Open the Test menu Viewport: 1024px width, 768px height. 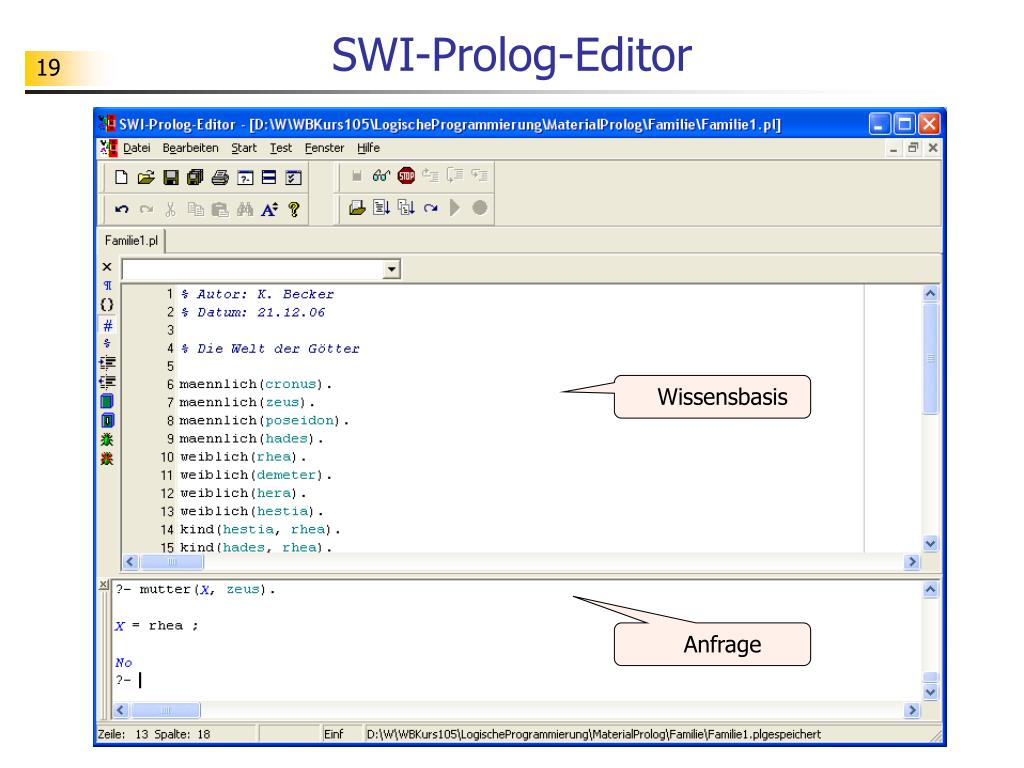(x=281, y=148)
